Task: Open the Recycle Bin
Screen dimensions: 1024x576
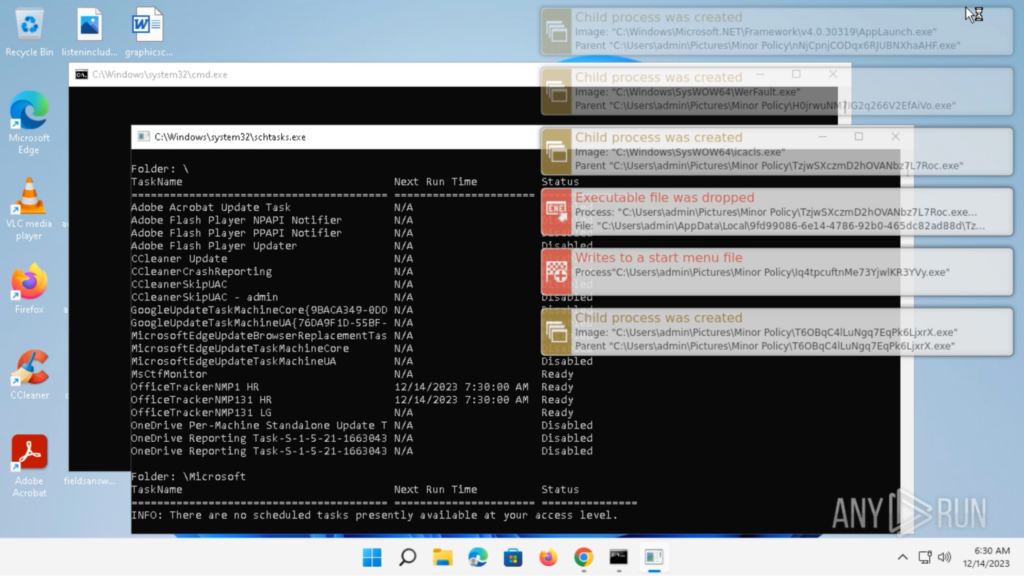Action: pos(29,22)
